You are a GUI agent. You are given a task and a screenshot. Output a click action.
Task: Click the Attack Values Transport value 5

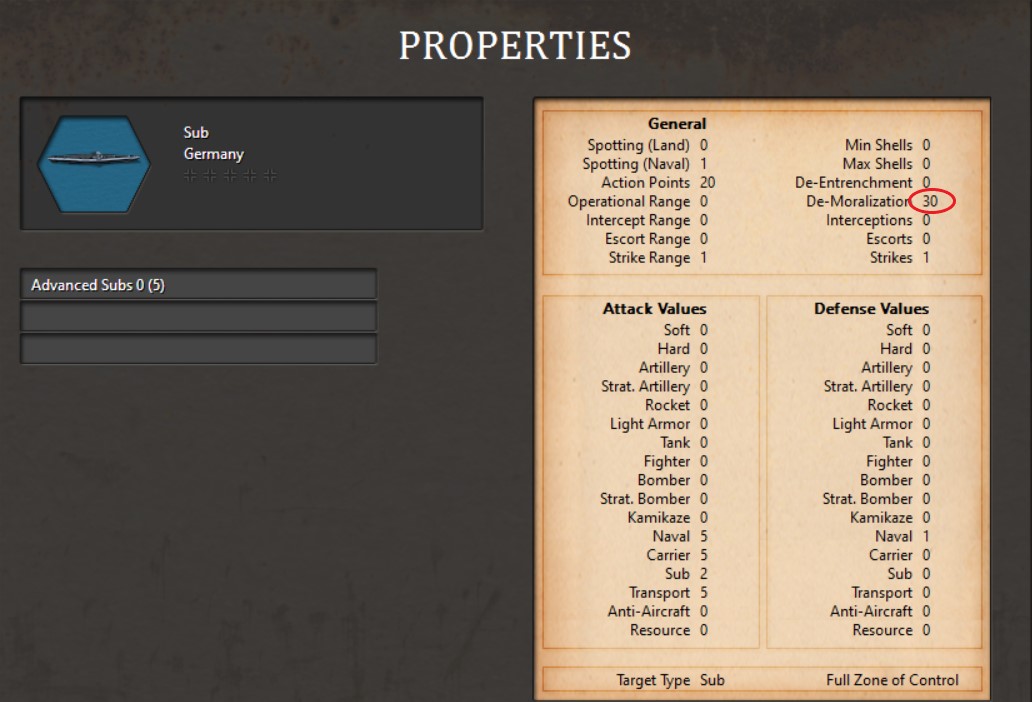(704, 593)
